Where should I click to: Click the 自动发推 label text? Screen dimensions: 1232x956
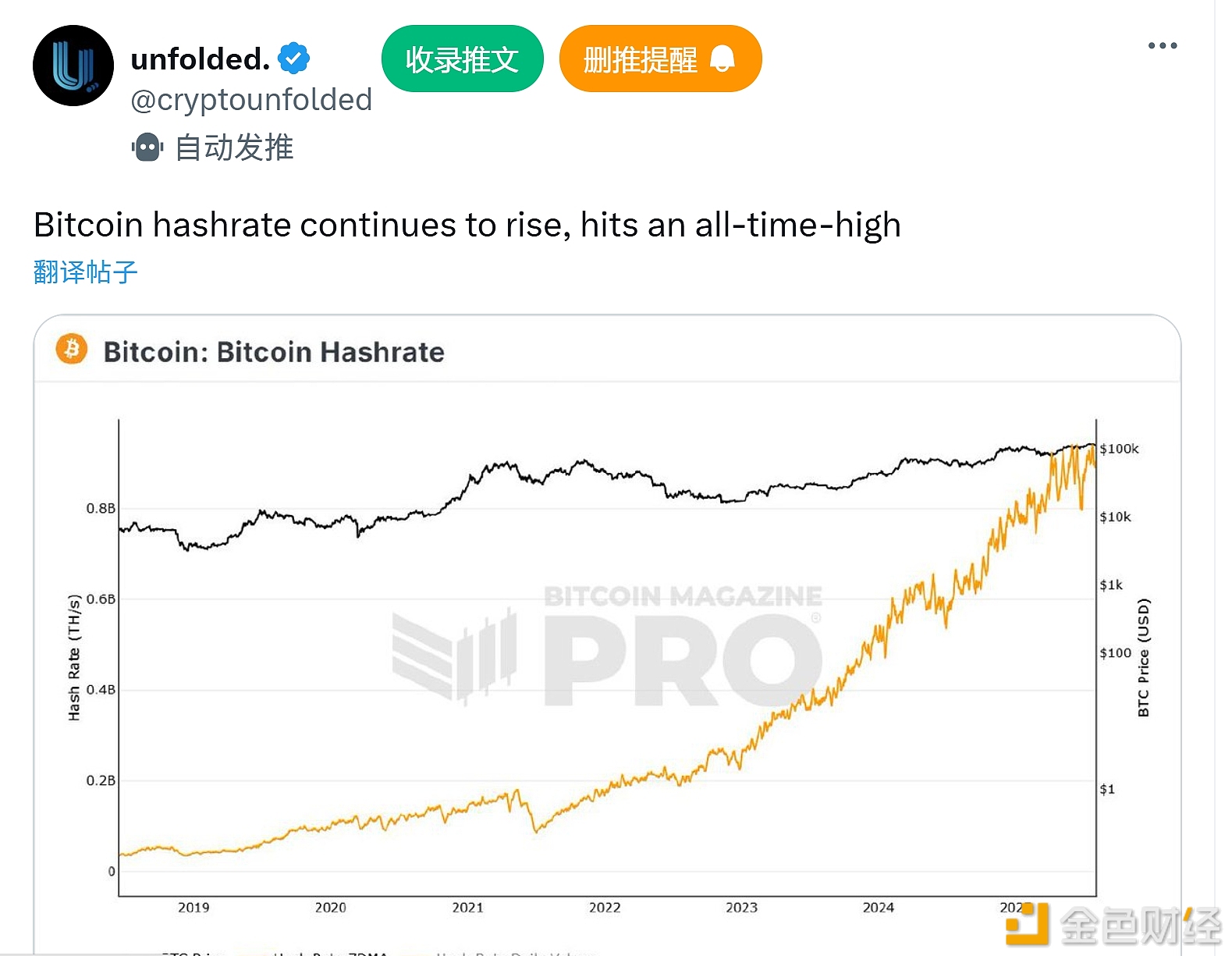(234, 147)
